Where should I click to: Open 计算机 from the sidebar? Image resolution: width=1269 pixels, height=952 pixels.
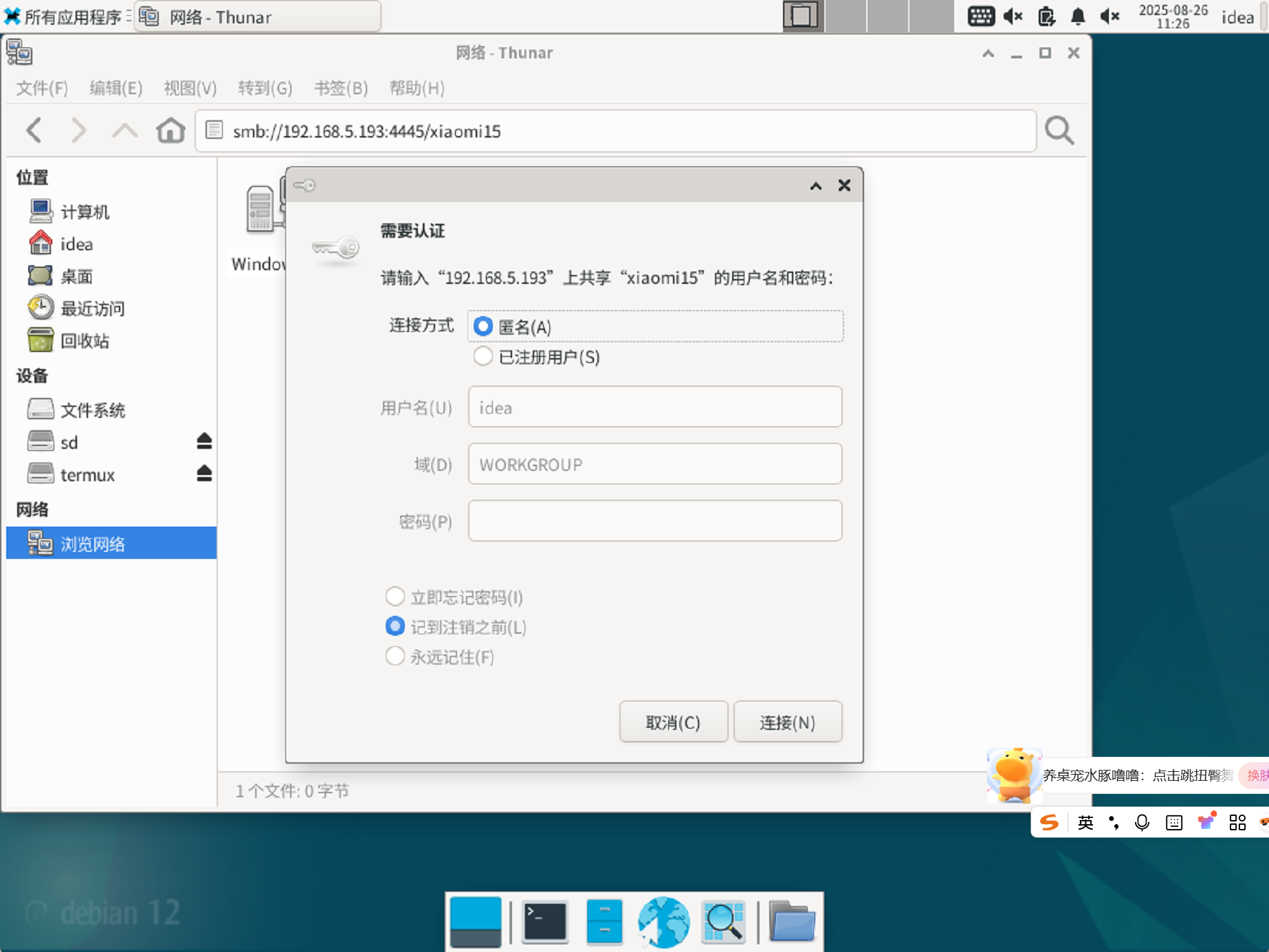[85, 212]
